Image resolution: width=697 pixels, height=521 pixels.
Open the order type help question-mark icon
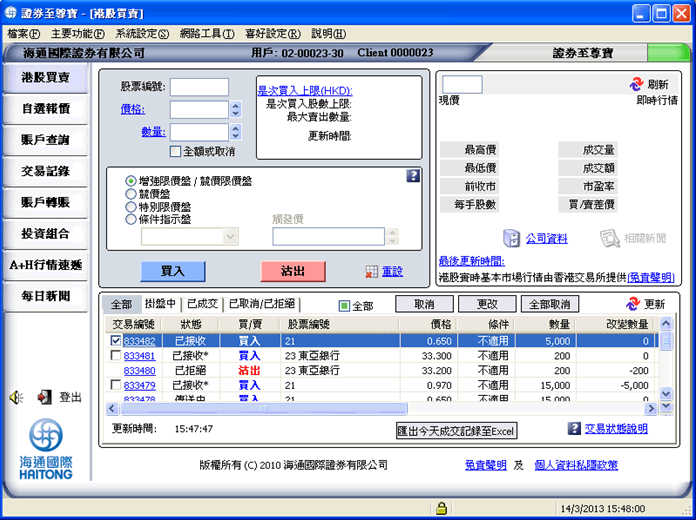pyautogui.click(x=413, y=176)
